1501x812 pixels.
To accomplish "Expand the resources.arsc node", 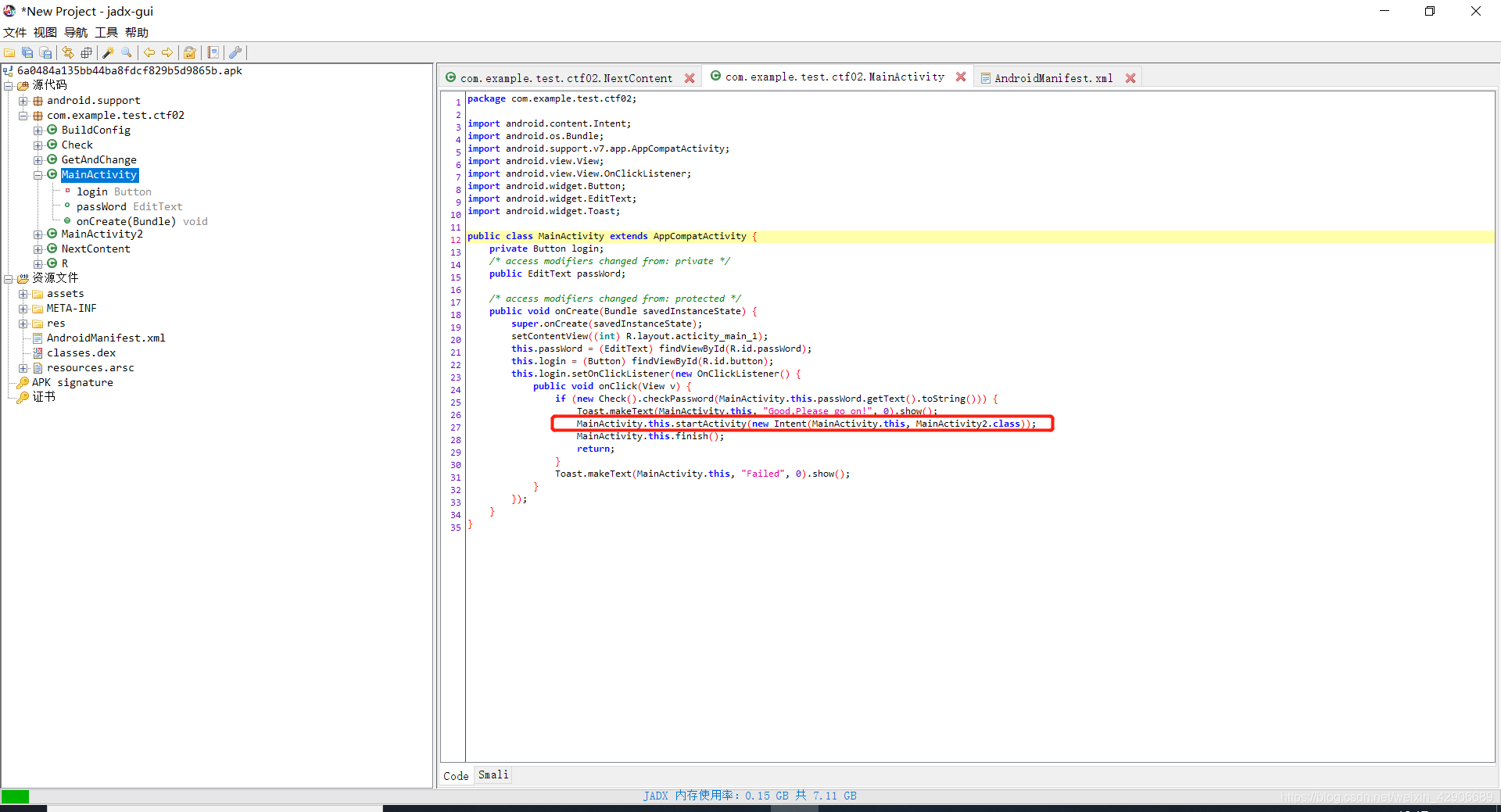I will [x=23, y=368].
